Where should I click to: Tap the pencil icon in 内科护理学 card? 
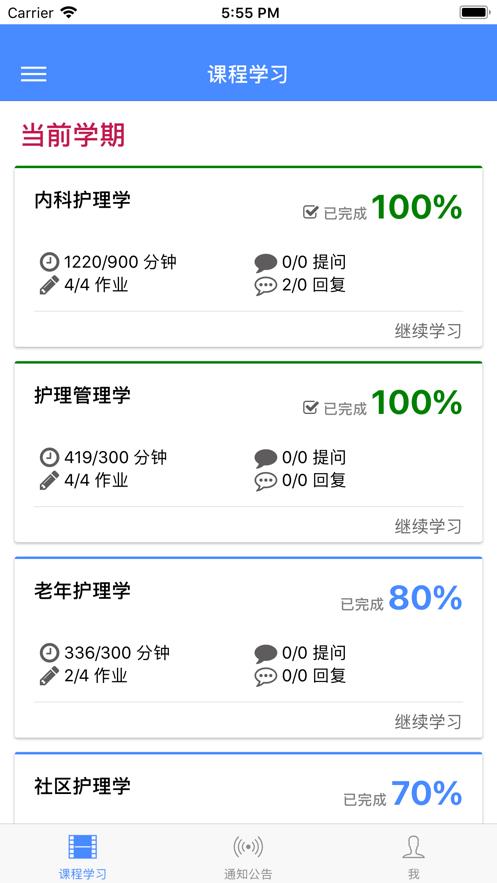pyautogui.click(x=49, y=285)
